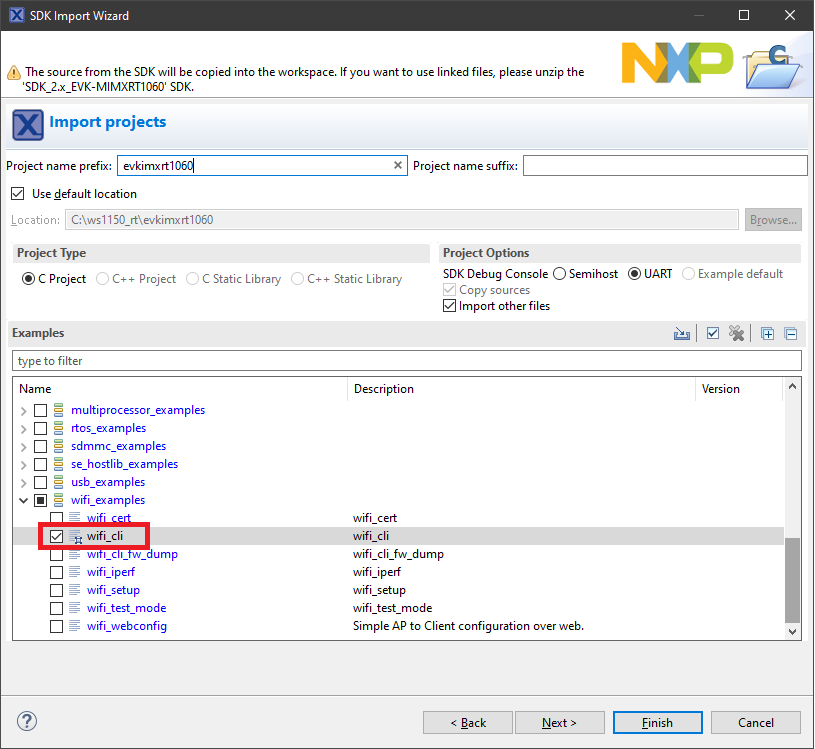The width and height of the screenshot is (815, 749).
Task: Expand the usb_examples tree node
Action: pyautogui.click(x=23, y=481)
